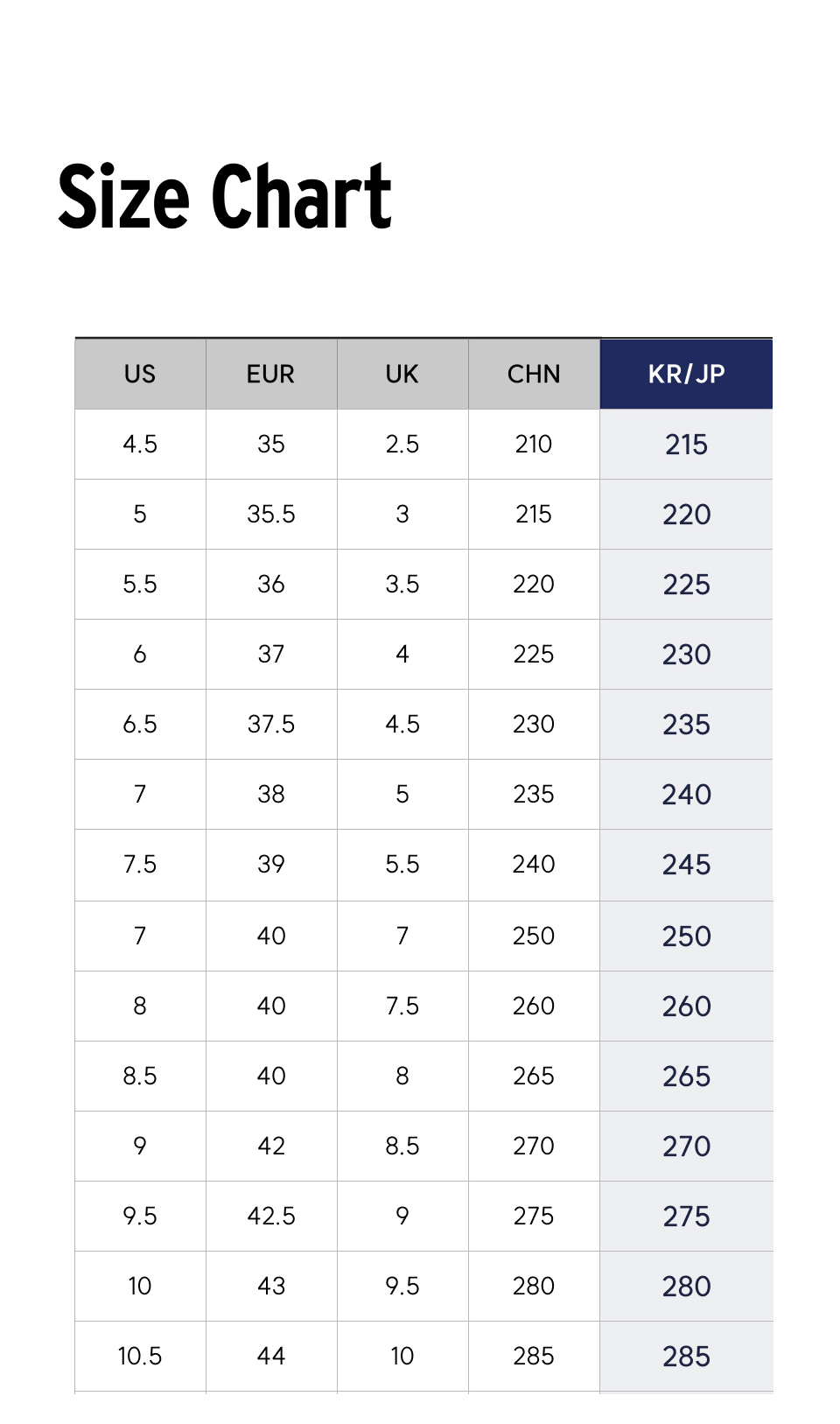Select the CHN column header
Screen dimensions: 840x1424
(x=534, y=374)
